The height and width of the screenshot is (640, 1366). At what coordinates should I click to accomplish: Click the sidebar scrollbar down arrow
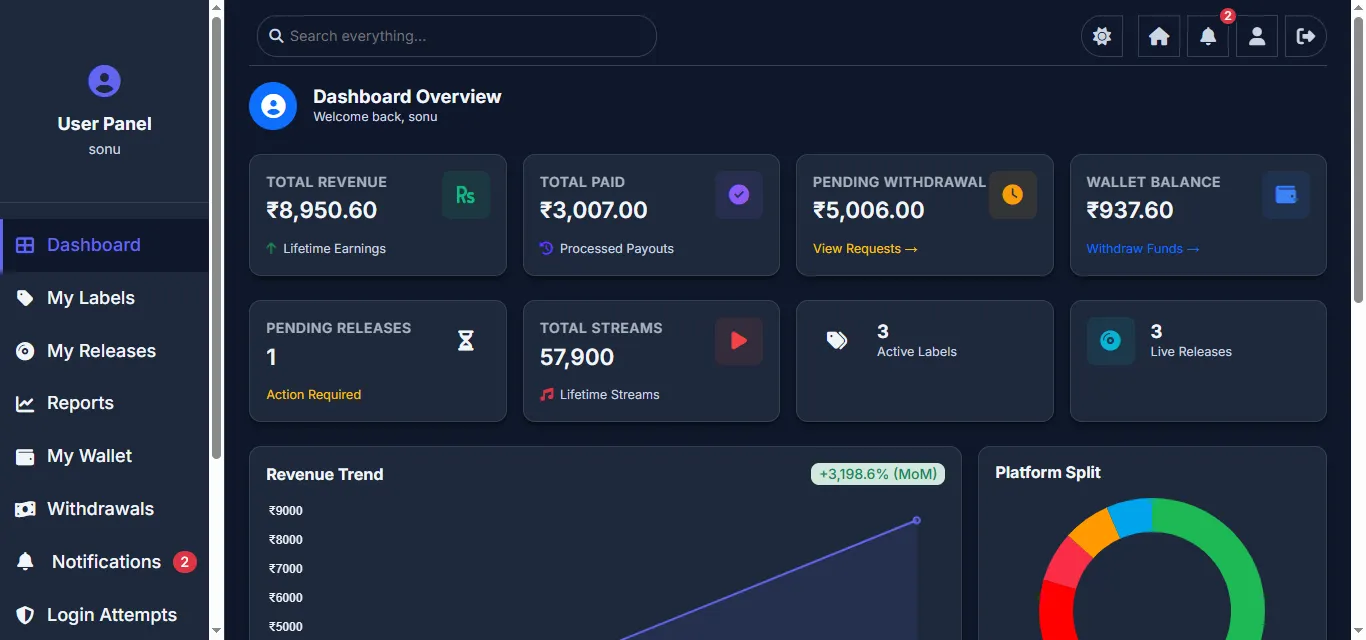pyautogui.click(x=216, y=631)
